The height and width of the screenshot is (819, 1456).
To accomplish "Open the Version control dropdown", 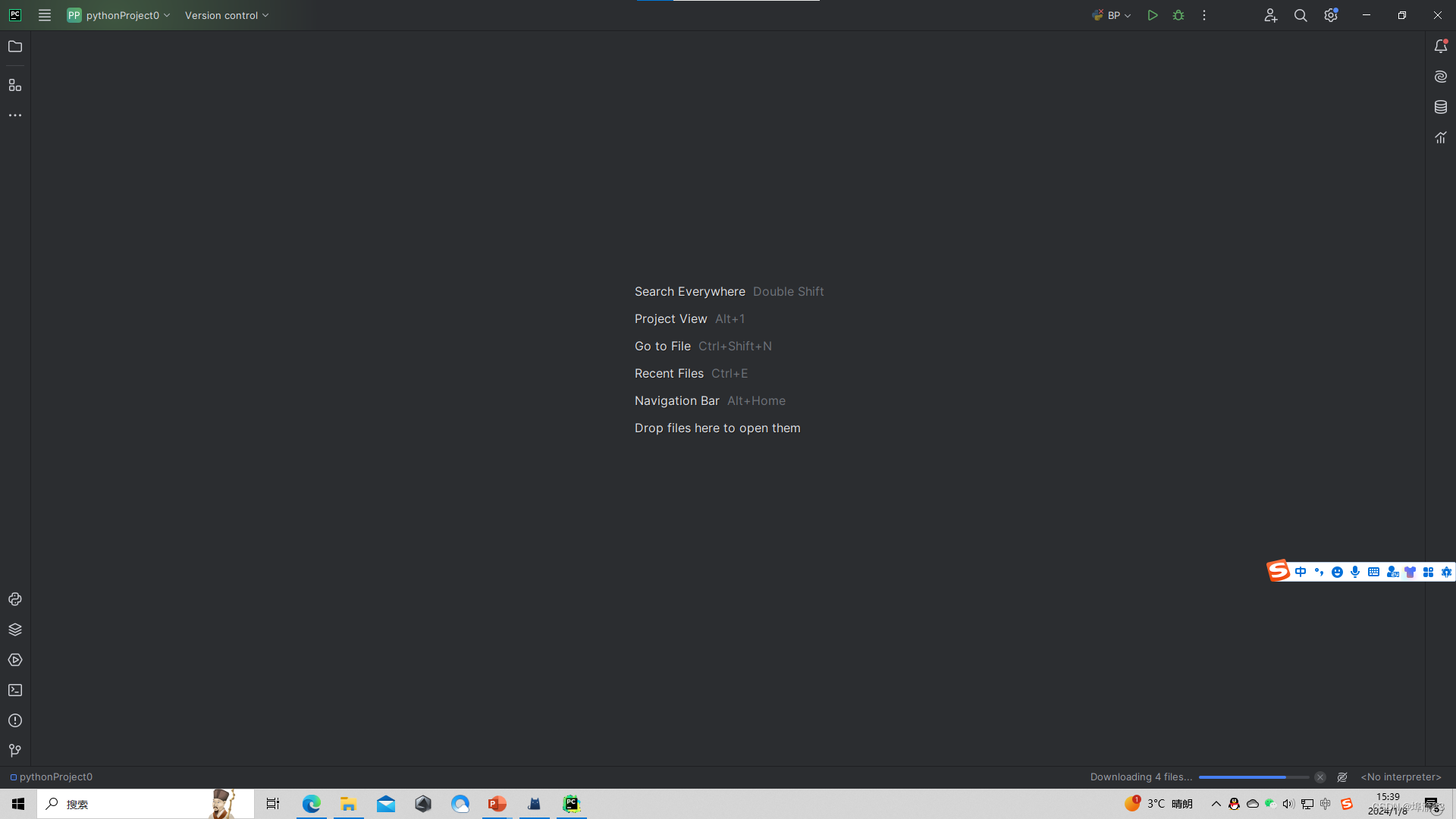I will click(x=227, y=15).
